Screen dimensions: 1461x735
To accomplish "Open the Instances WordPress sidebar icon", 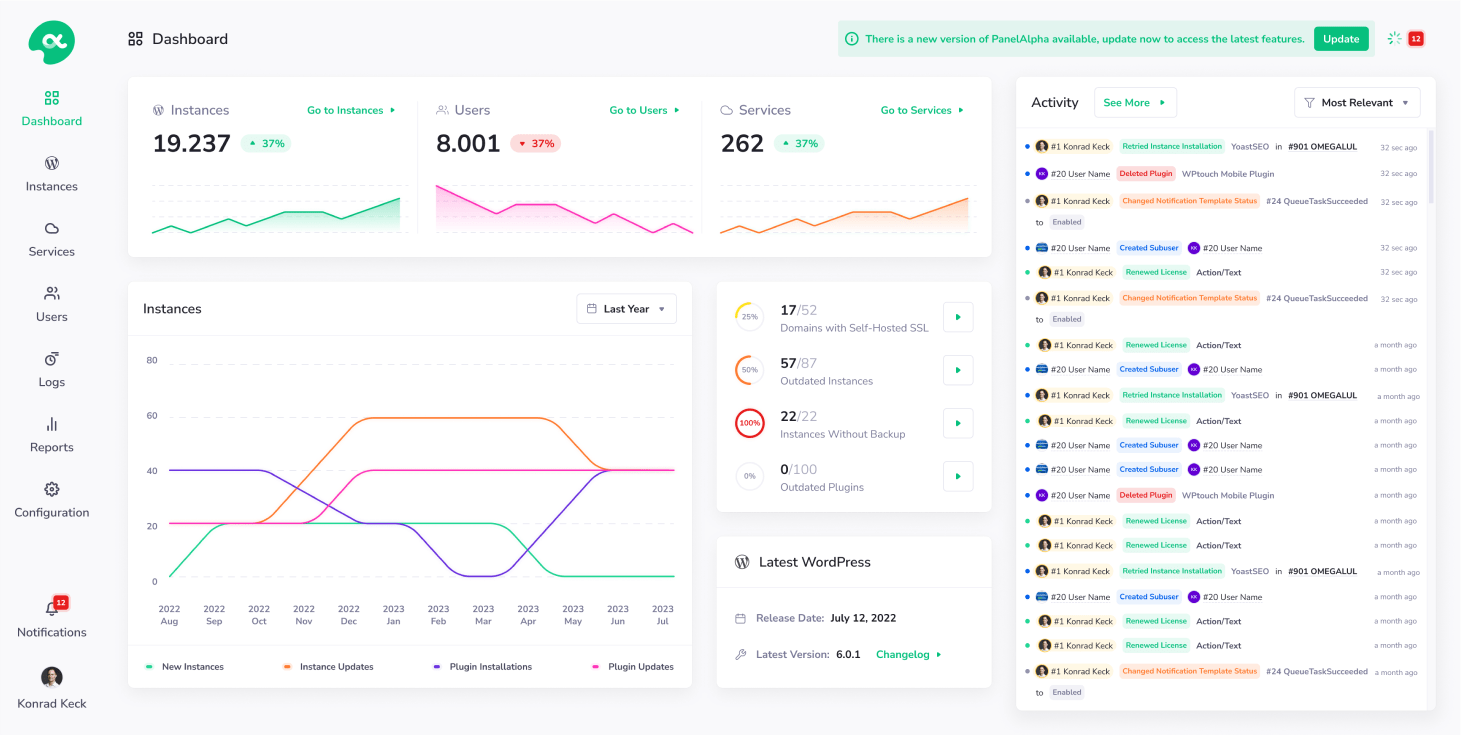I will pyautogui.click(x=52, y=163).
